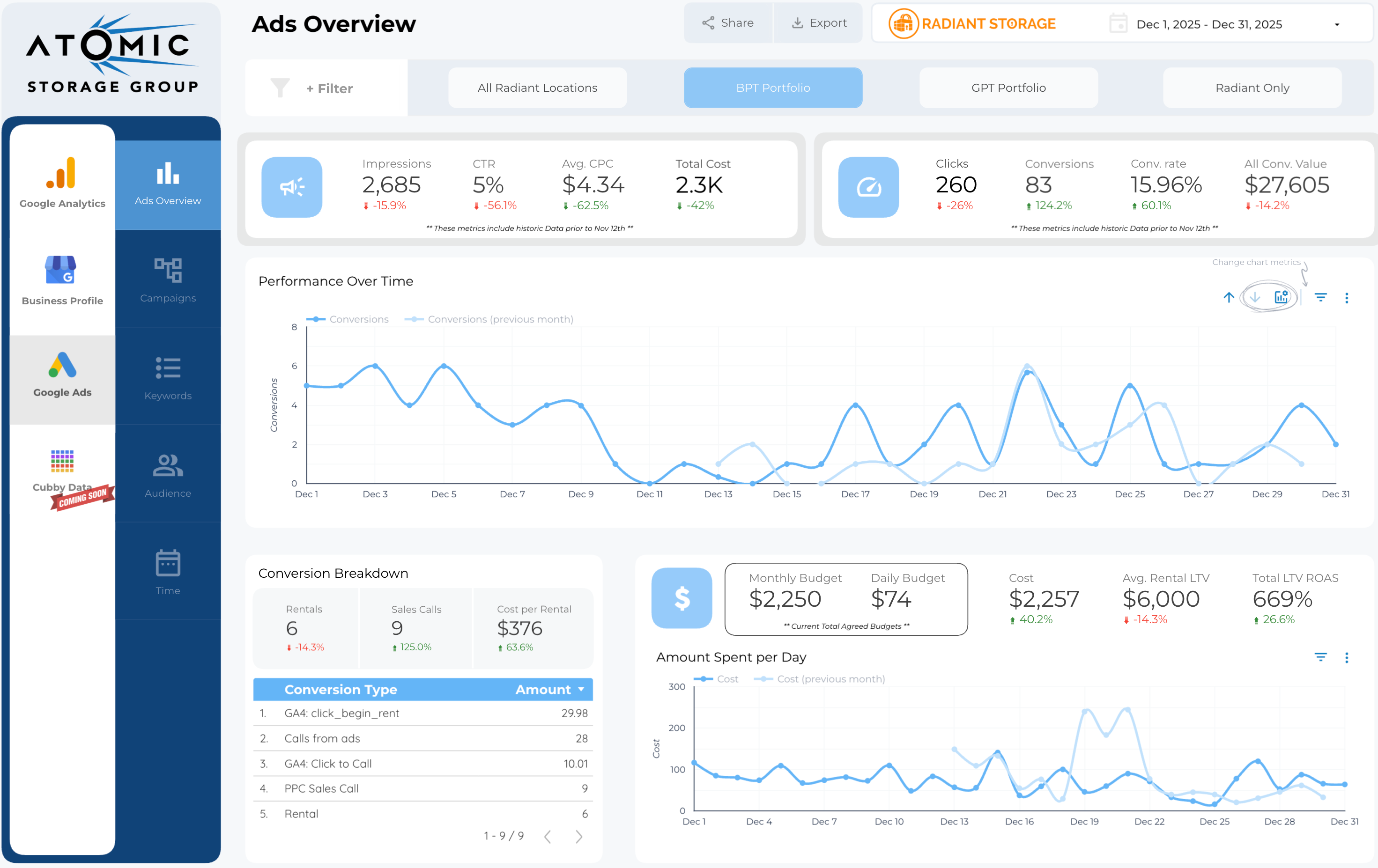Toggle the Radiant Only filter
Viewport: 1378px width, 868px height.
click(1252, 88)
